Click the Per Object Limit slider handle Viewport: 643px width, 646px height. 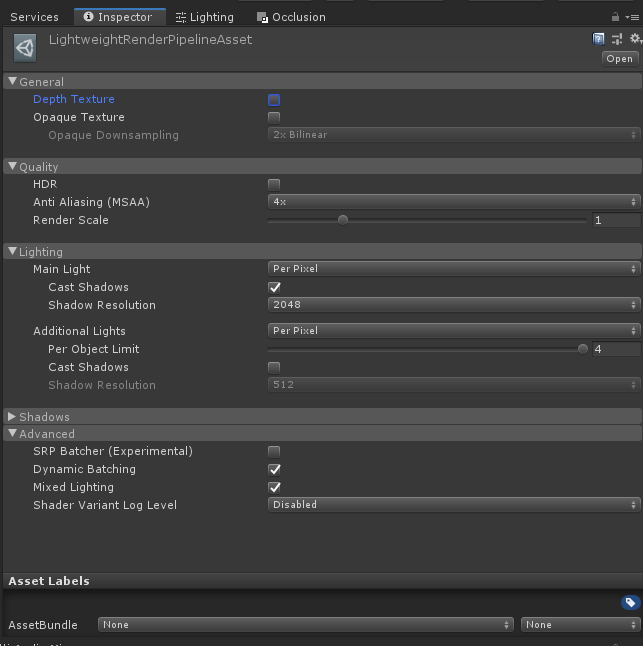click(582, 349)
